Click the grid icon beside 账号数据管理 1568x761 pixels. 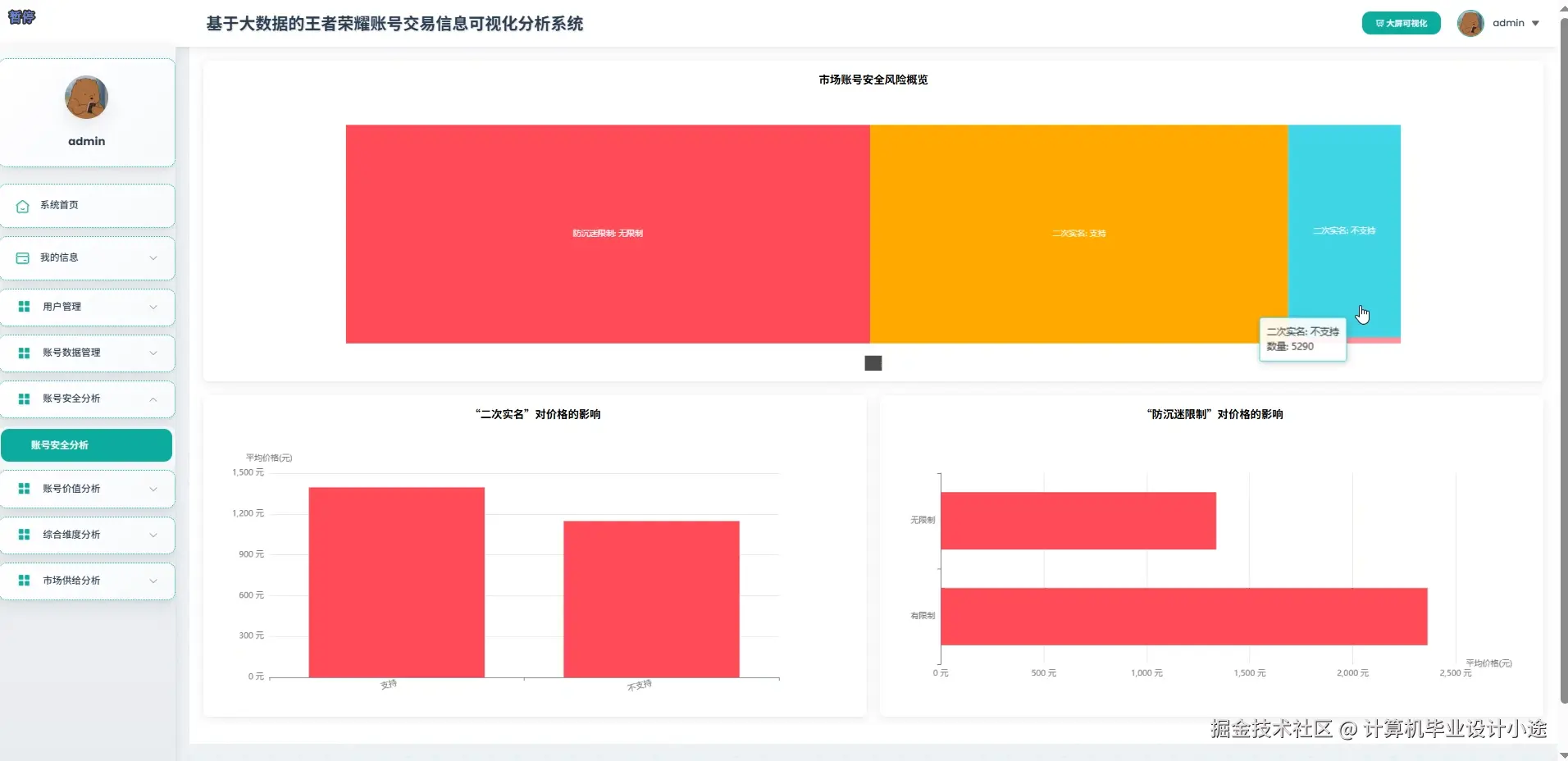pyautogui.click(x=25, y=353)
